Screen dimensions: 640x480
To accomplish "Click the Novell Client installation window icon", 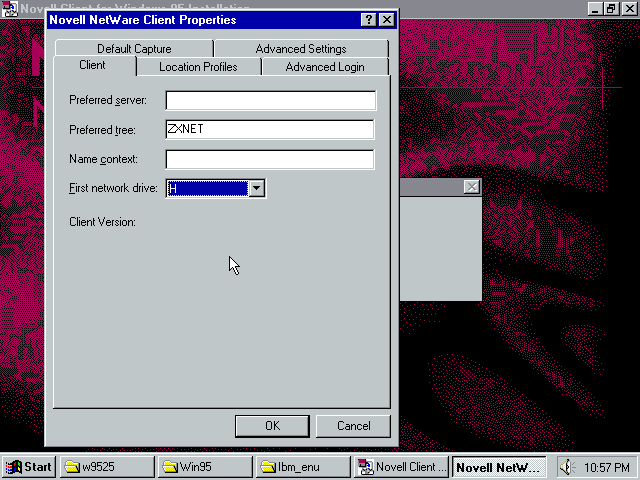I will click(x=10, y=9).
